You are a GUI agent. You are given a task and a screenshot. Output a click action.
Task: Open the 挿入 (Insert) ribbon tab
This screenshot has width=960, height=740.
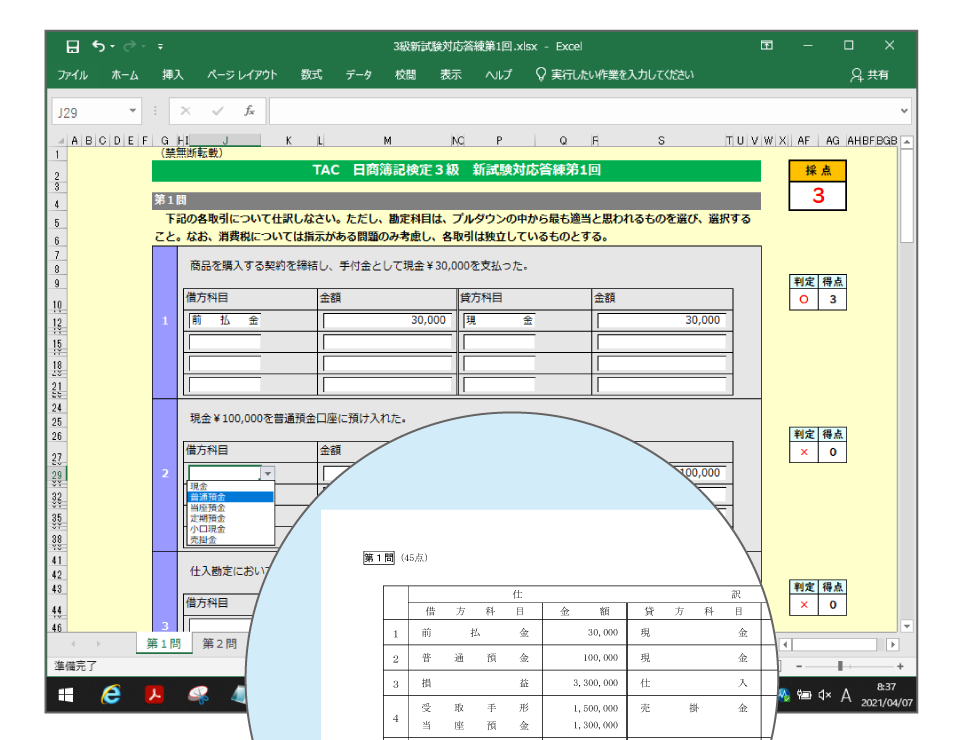173,75
